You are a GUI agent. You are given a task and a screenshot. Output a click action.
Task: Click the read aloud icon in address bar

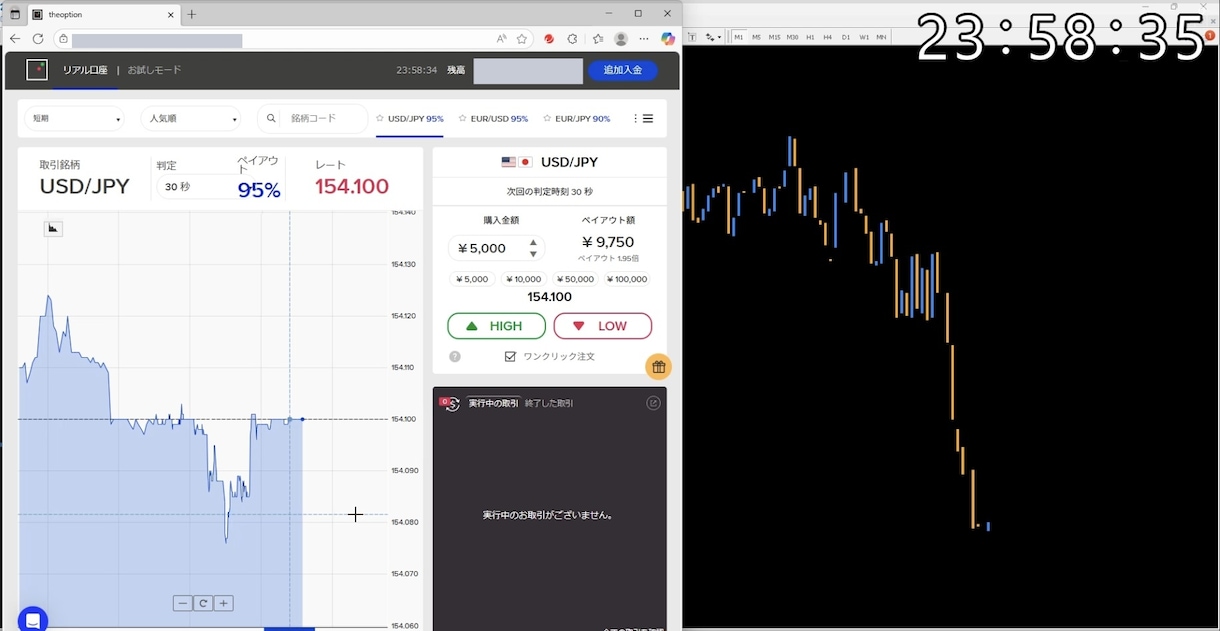click(x=501, y=39)
